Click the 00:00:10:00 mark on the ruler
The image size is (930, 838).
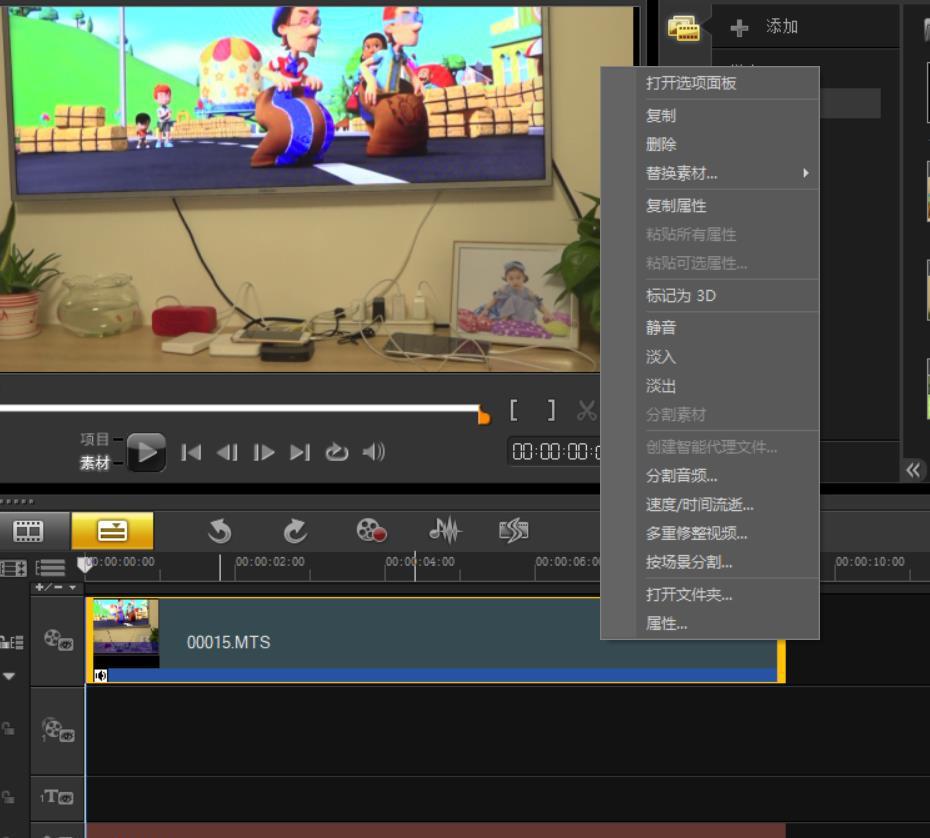pyautogui.click(x=870, y=561)
